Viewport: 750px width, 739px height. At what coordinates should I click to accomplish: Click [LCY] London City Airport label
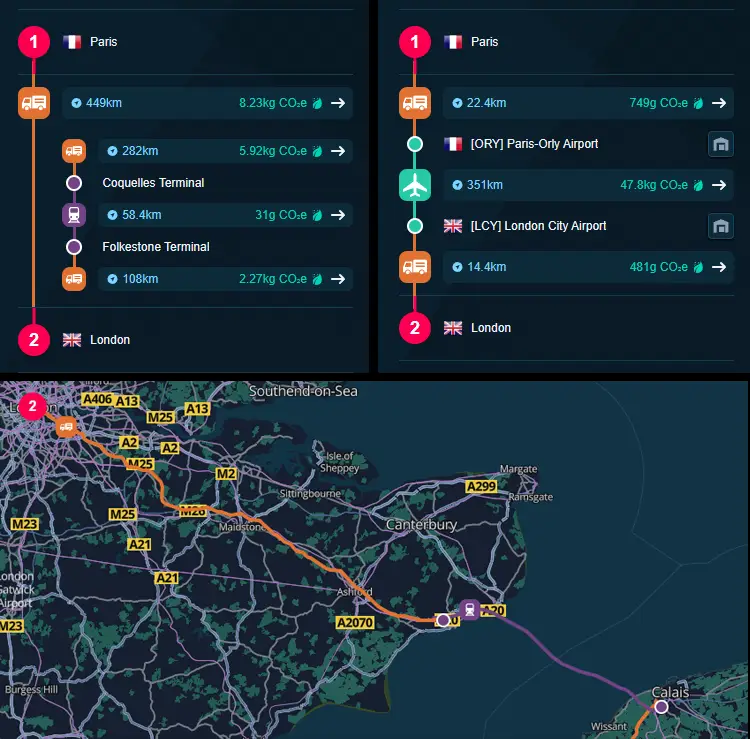pyautogui.click(x=538, y=226)
